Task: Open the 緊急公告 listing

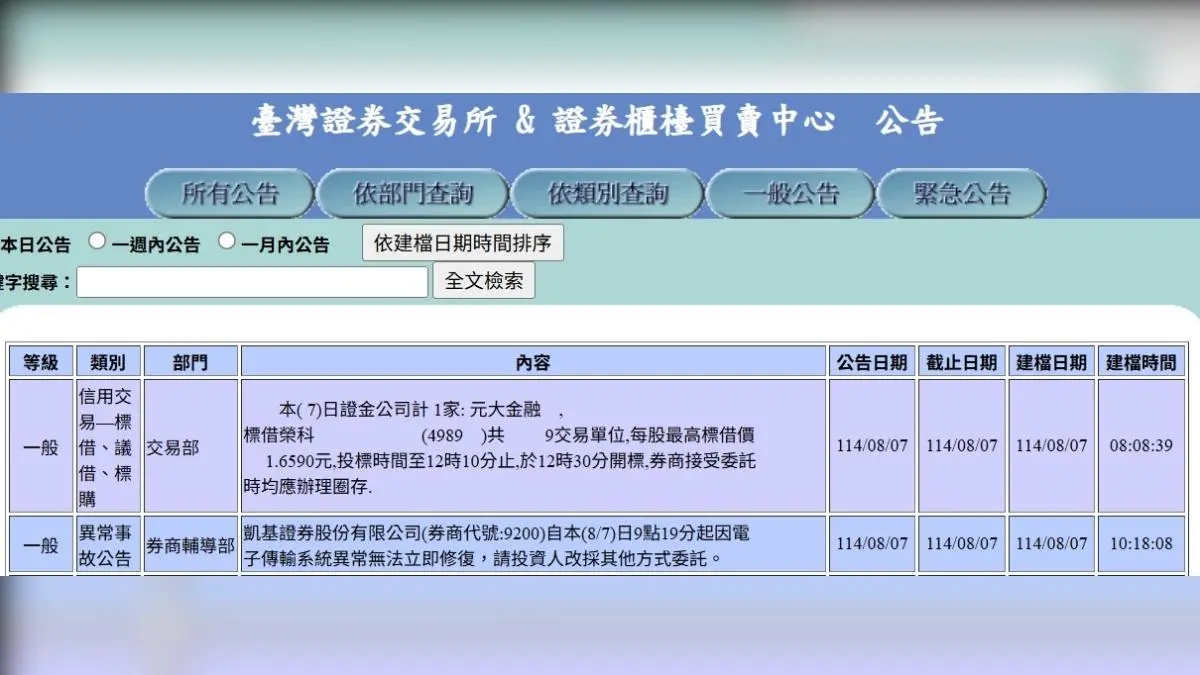Action: (x=962, y=193)
